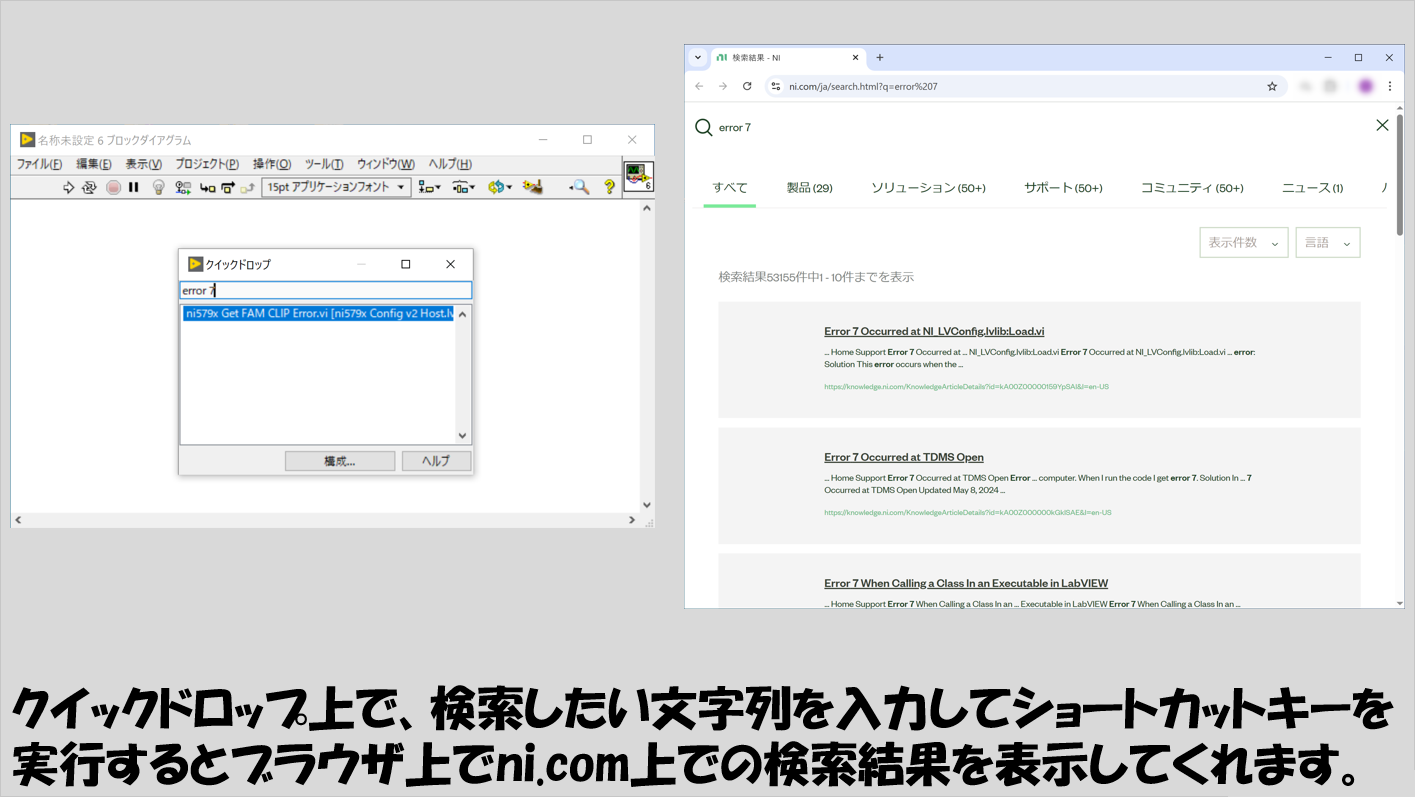Open a new browser tab with plus

click(x=880, y=58)
